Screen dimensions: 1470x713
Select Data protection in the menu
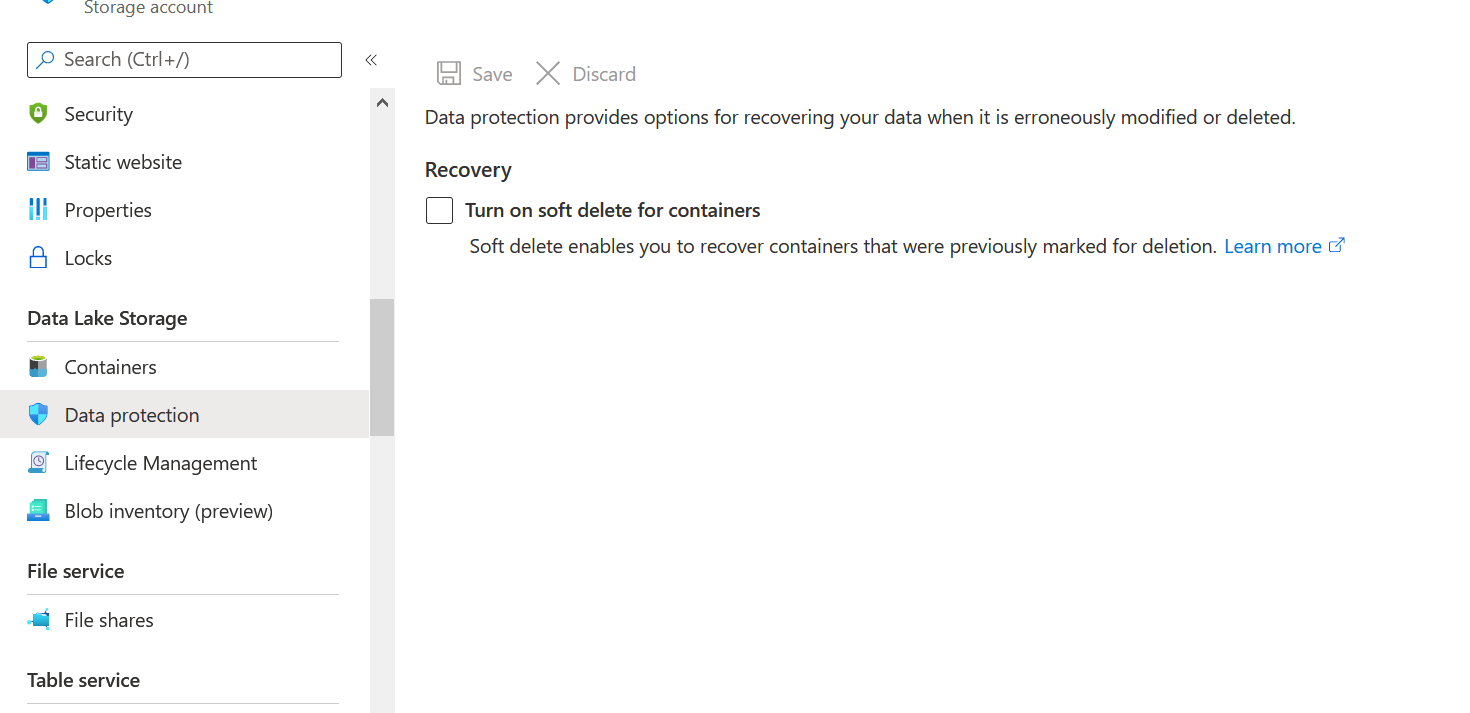131,414
